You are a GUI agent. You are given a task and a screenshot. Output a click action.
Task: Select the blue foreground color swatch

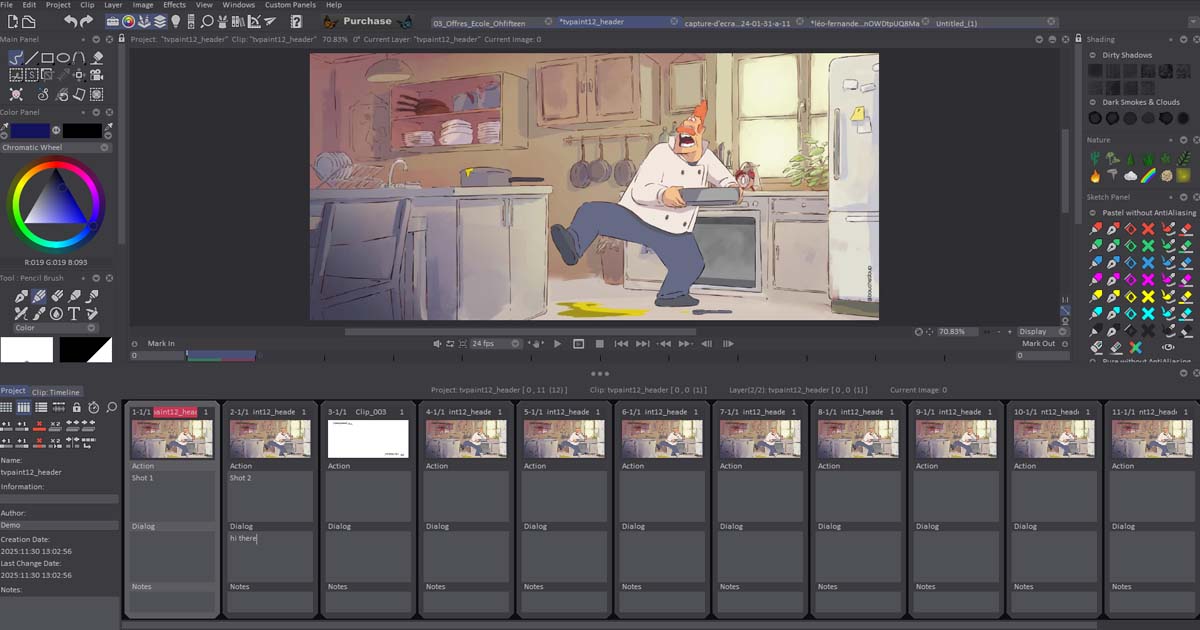pos(30,130)
